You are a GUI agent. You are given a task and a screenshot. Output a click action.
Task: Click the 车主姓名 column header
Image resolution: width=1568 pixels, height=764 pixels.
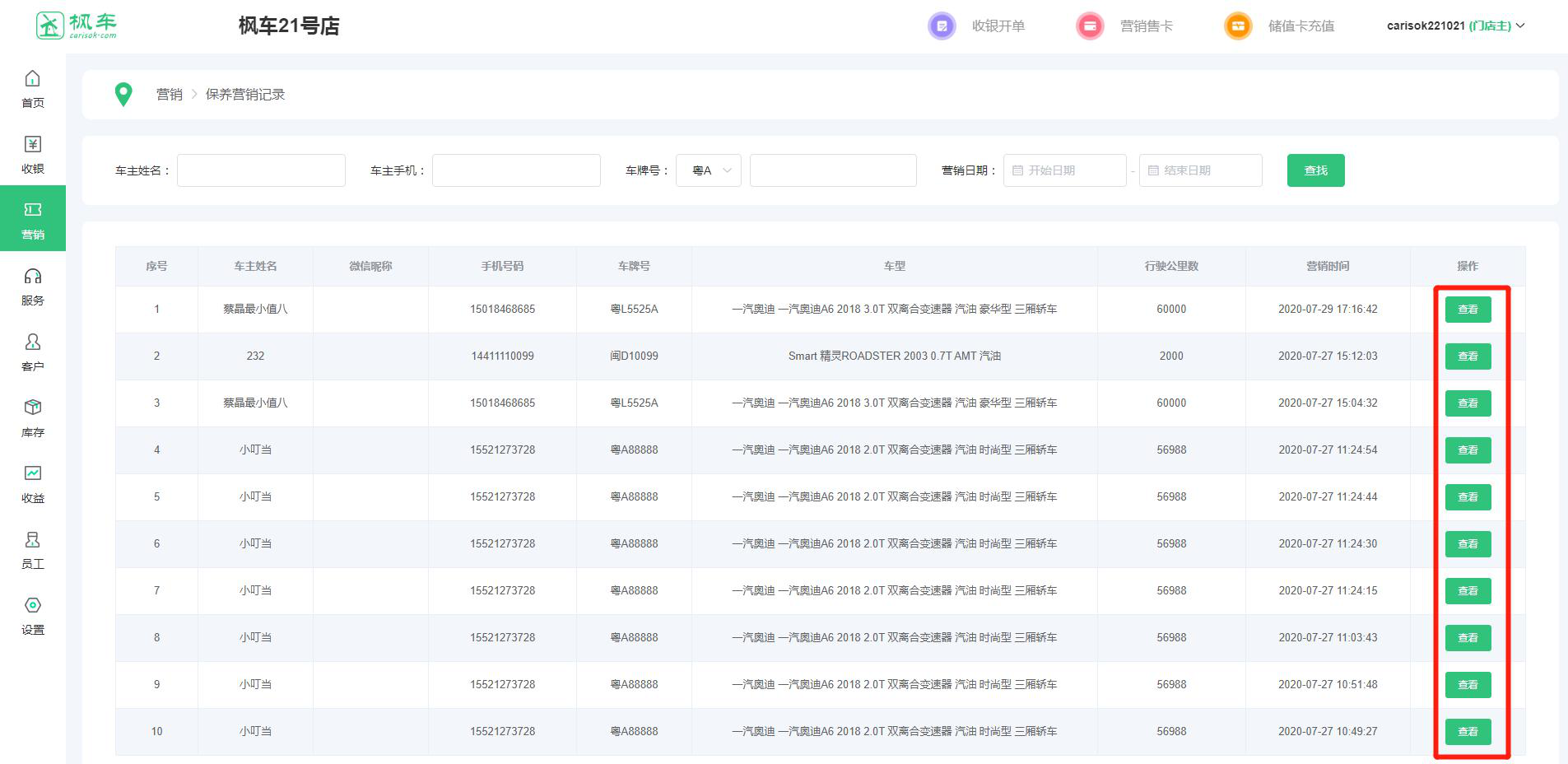255,266
